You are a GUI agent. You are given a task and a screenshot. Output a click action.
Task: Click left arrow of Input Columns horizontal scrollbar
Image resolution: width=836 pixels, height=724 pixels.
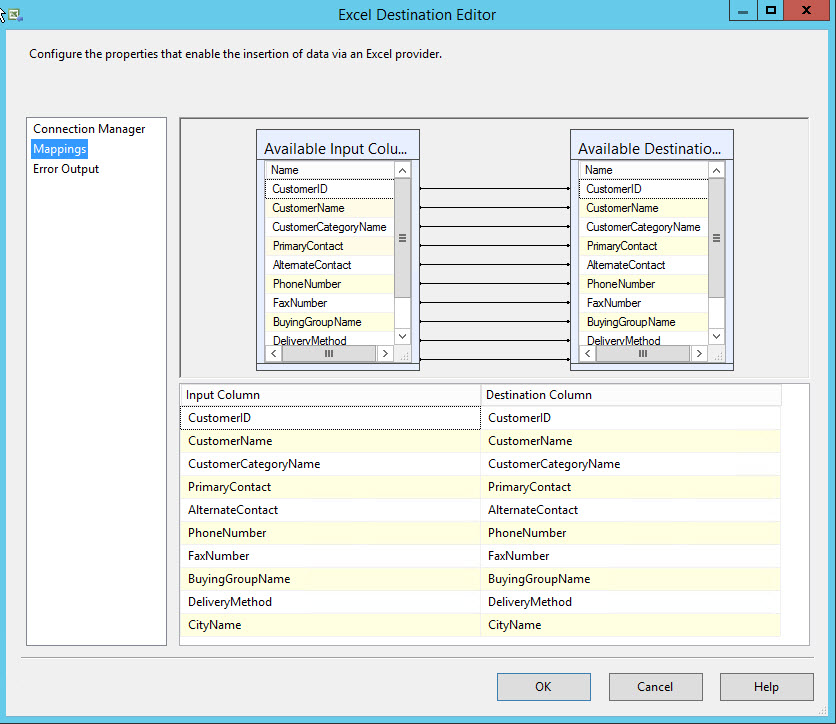coord(274,353)
